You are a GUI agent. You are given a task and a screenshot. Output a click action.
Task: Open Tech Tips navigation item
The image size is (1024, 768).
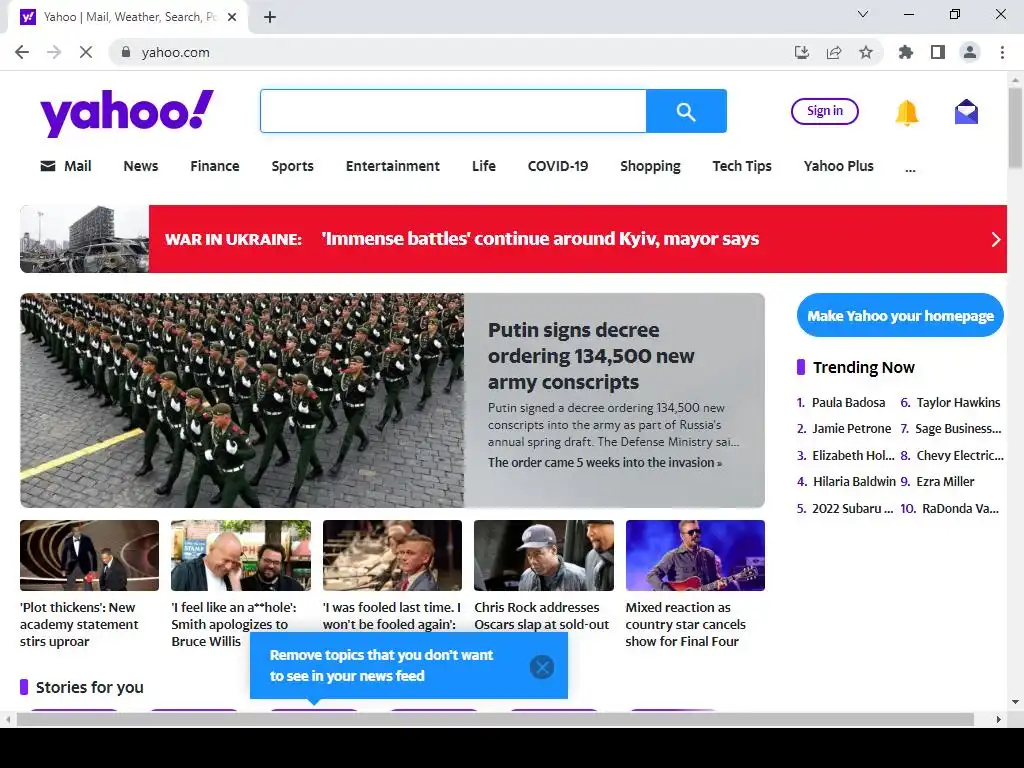click(742, 166)
